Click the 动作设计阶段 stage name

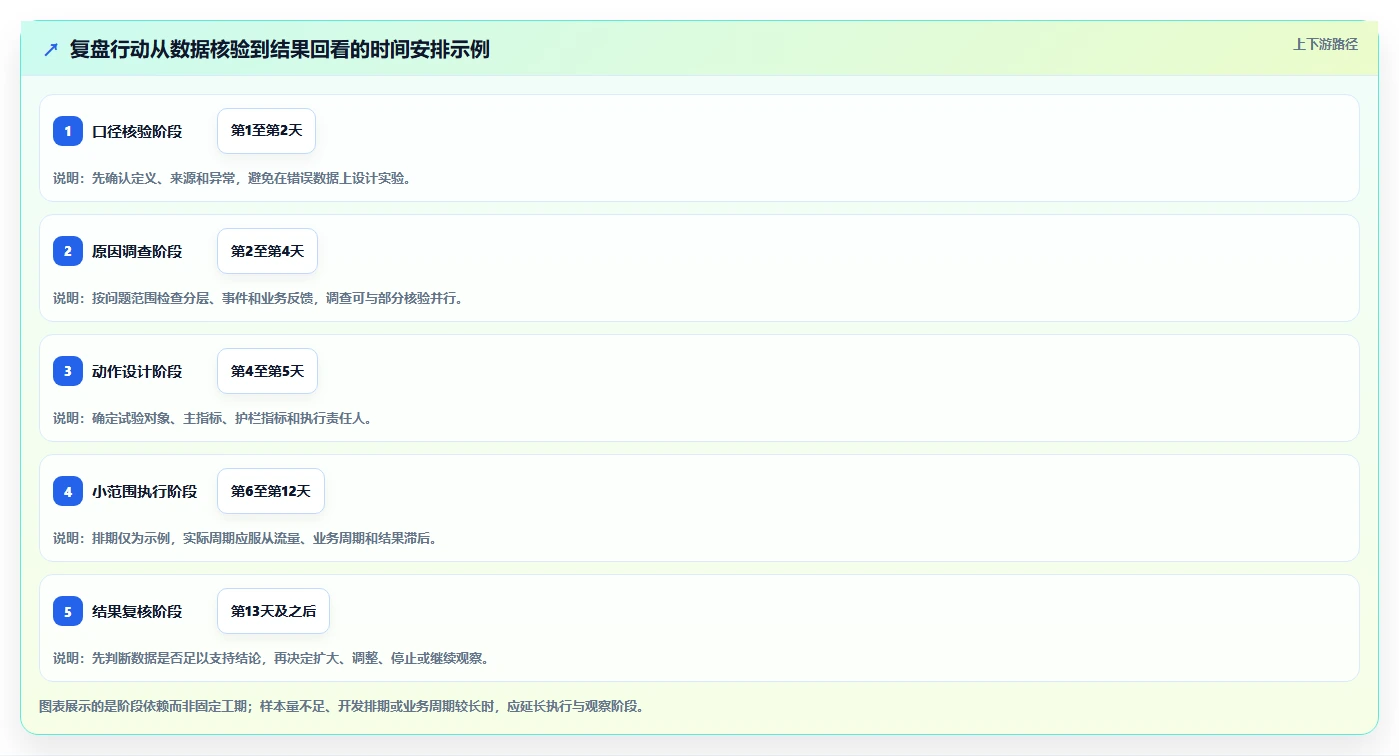point(137,372)
